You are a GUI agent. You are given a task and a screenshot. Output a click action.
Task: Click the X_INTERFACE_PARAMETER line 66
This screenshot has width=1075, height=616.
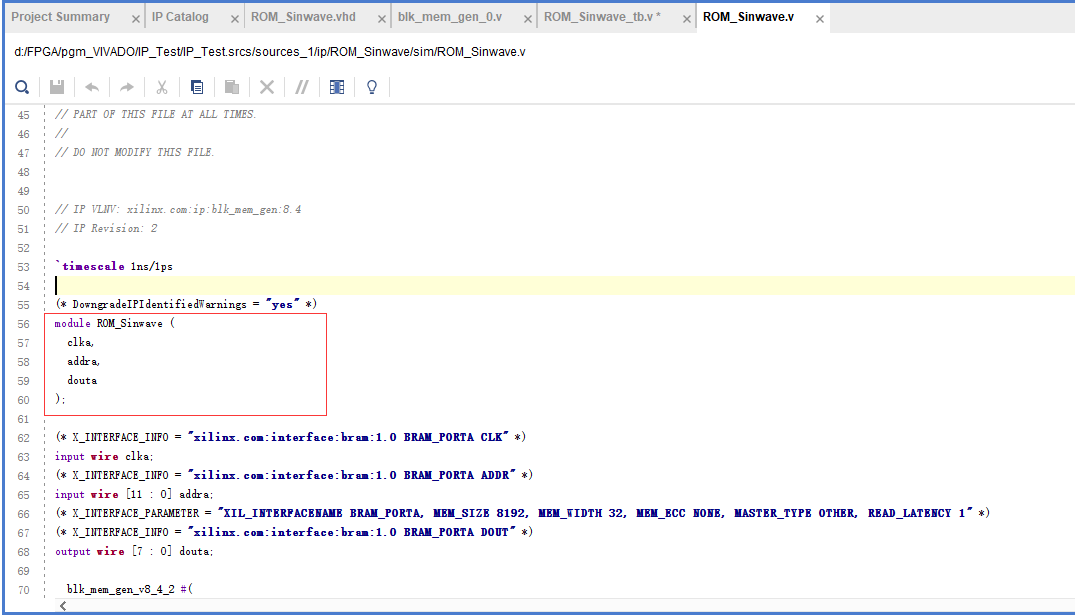[x=522, y=513]
